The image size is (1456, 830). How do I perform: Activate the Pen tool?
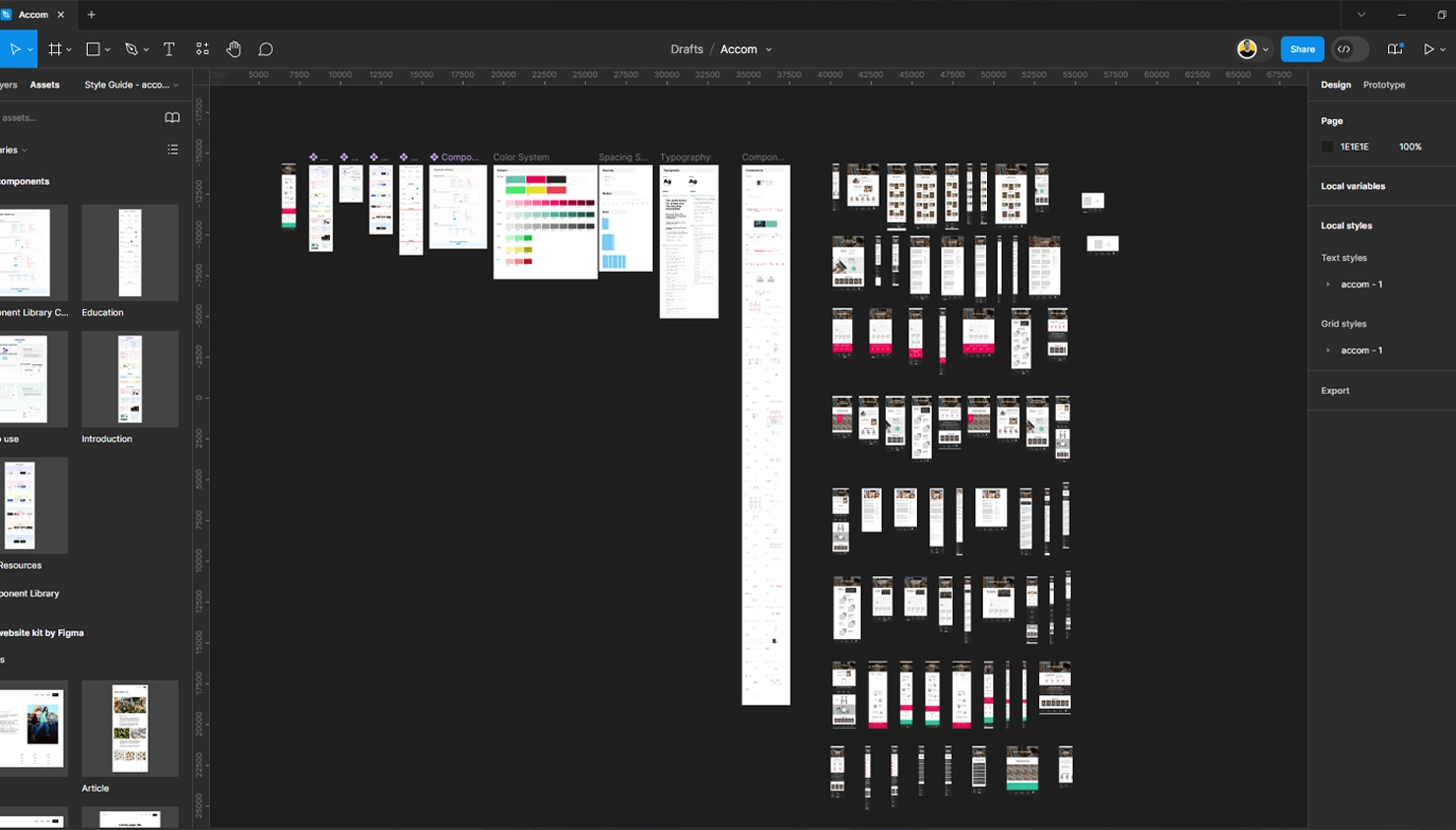131,49
